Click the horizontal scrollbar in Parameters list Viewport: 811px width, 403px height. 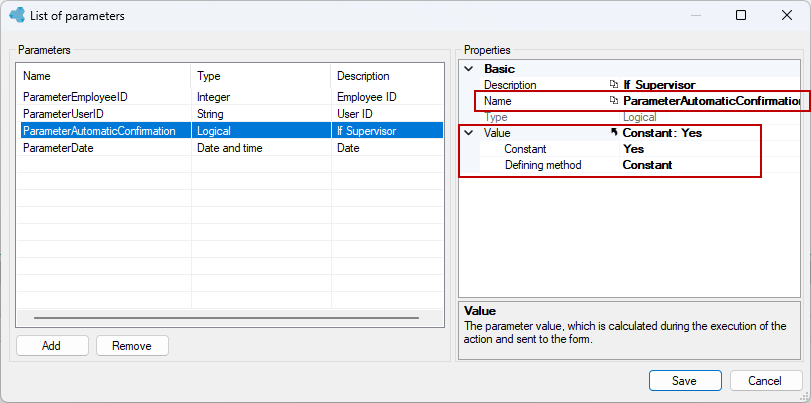tap(226, 318)
